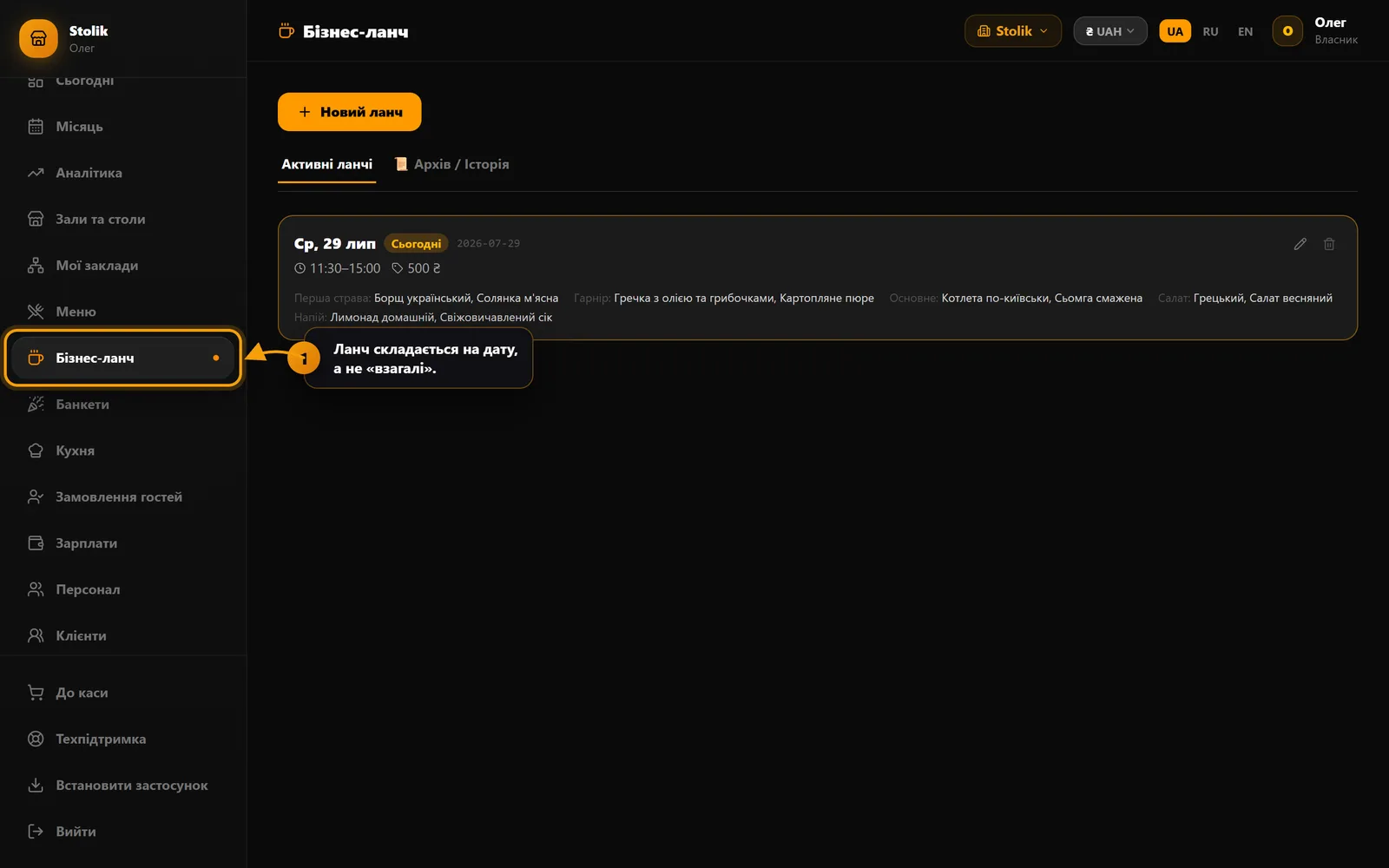Delete the lunch using the trash icon
The width and height of the screenshot is (1389, 868).
click(1329, 244)
